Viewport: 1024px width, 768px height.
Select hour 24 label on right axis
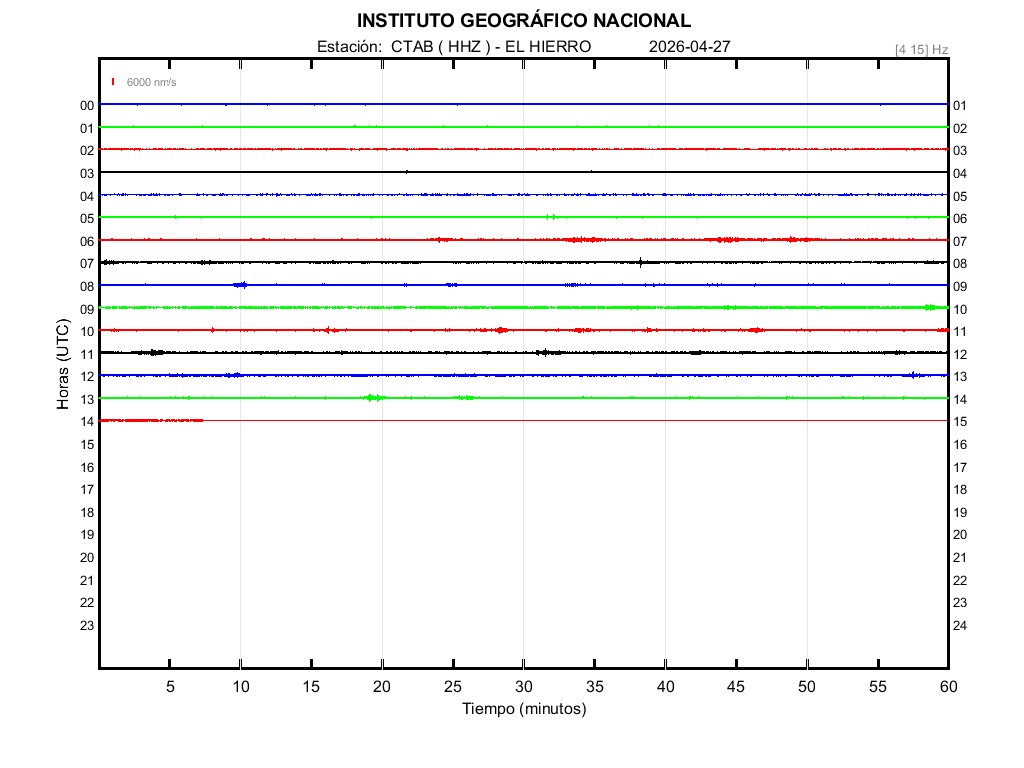960,626
